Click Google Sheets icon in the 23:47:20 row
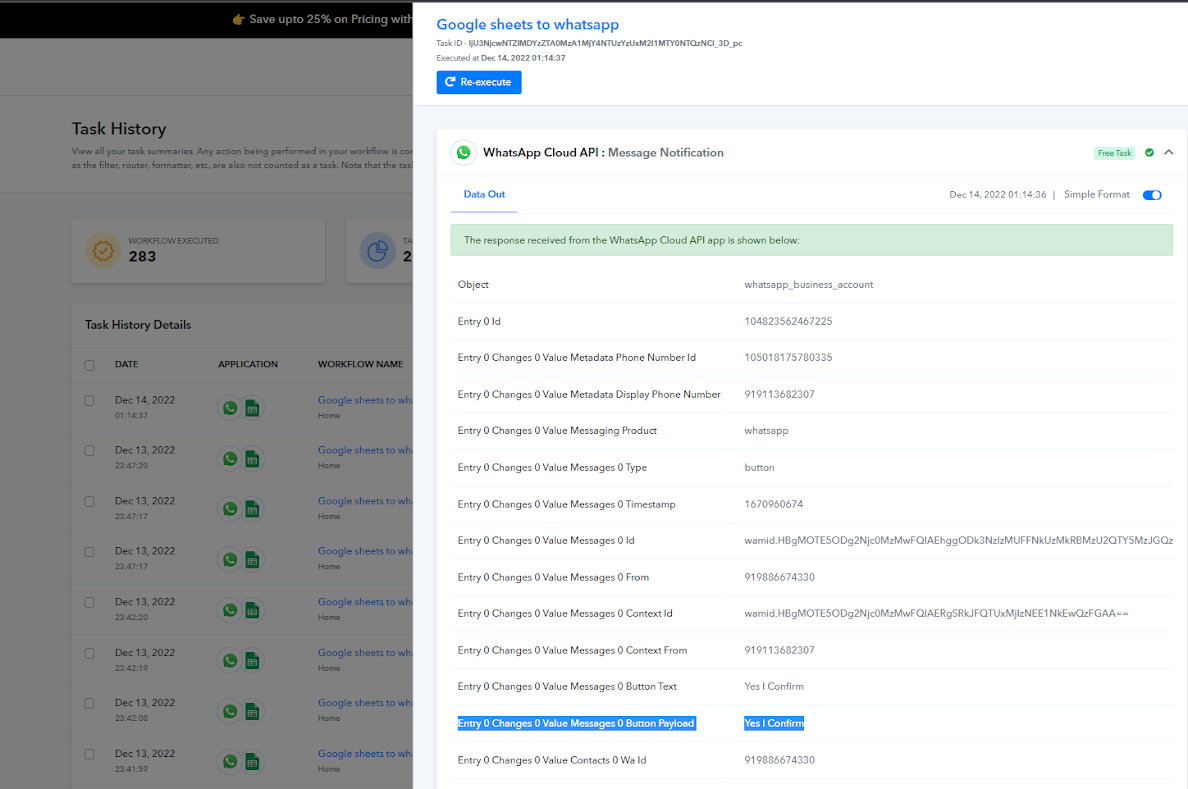This screenshot has width=1188, height=789. tap(252, 459)
